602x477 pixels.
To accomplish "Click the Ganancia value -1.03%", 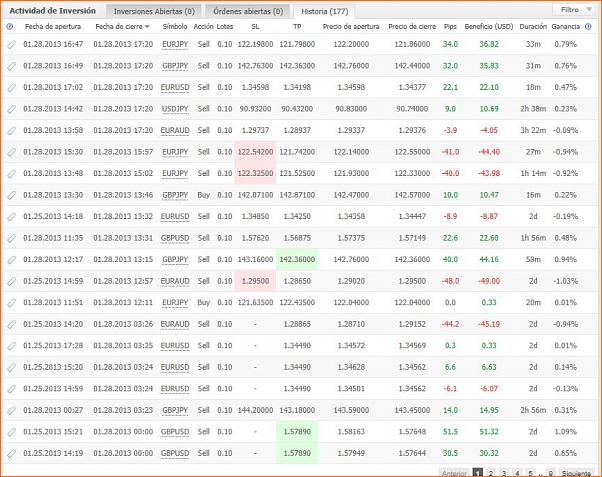I will (x=566, y=281).
